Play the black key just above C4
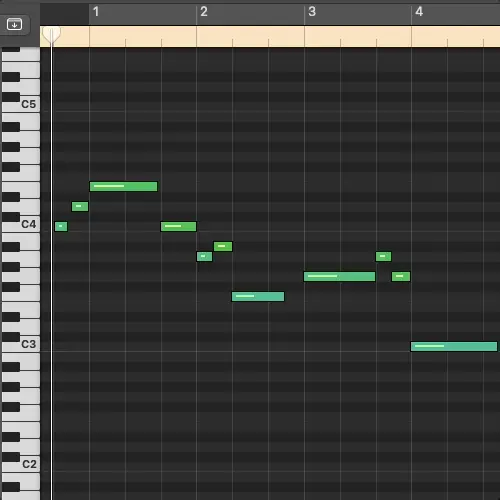Viewport: 500px width, 500px height. pos(11,217)
